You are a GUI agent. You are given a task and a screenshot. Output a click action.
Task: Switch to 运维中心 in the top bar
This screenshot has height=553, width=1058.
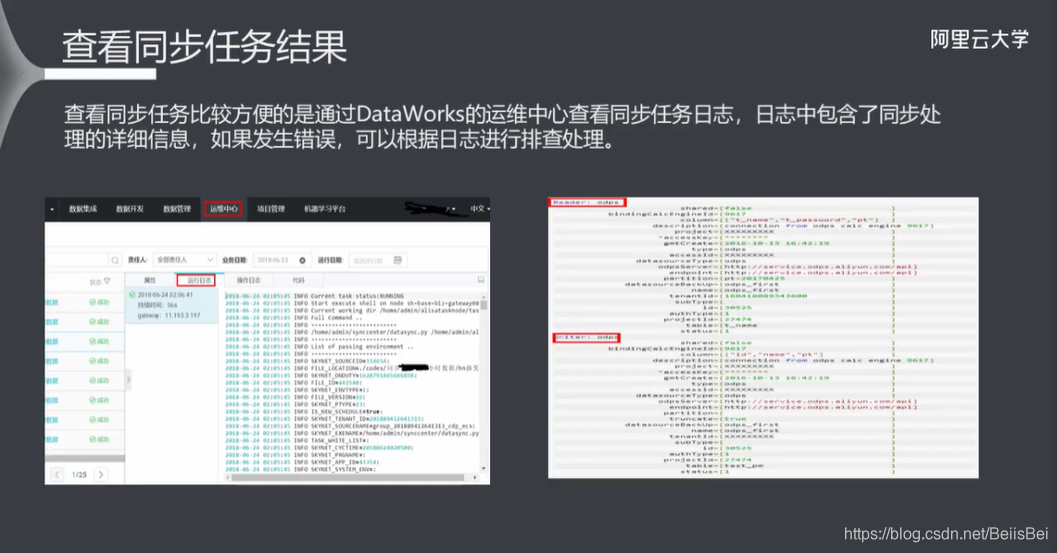pyautogui.click(x=223, y=209)
